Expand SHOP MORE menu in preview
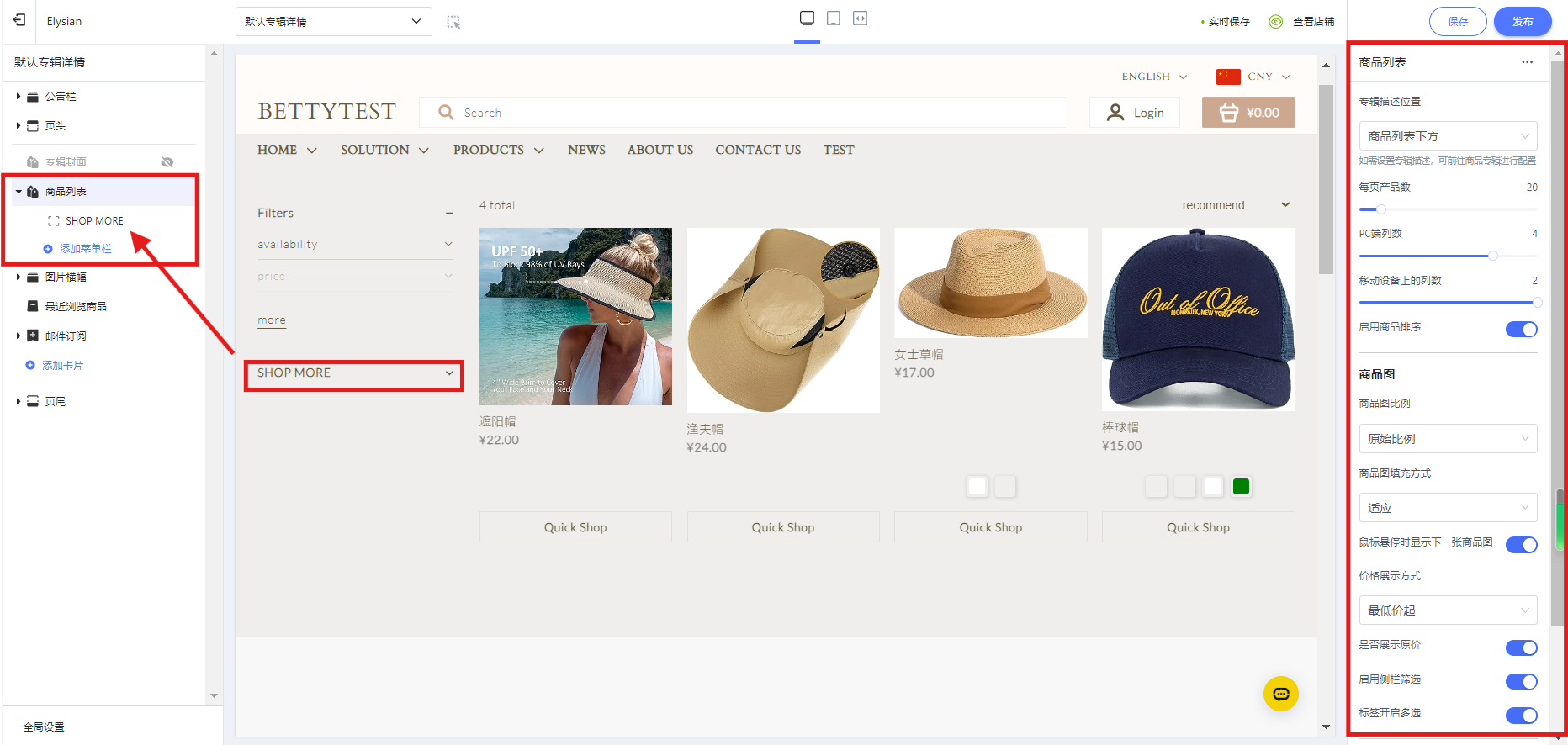Viewport: 1568px width, 745px height. point(354,373)
